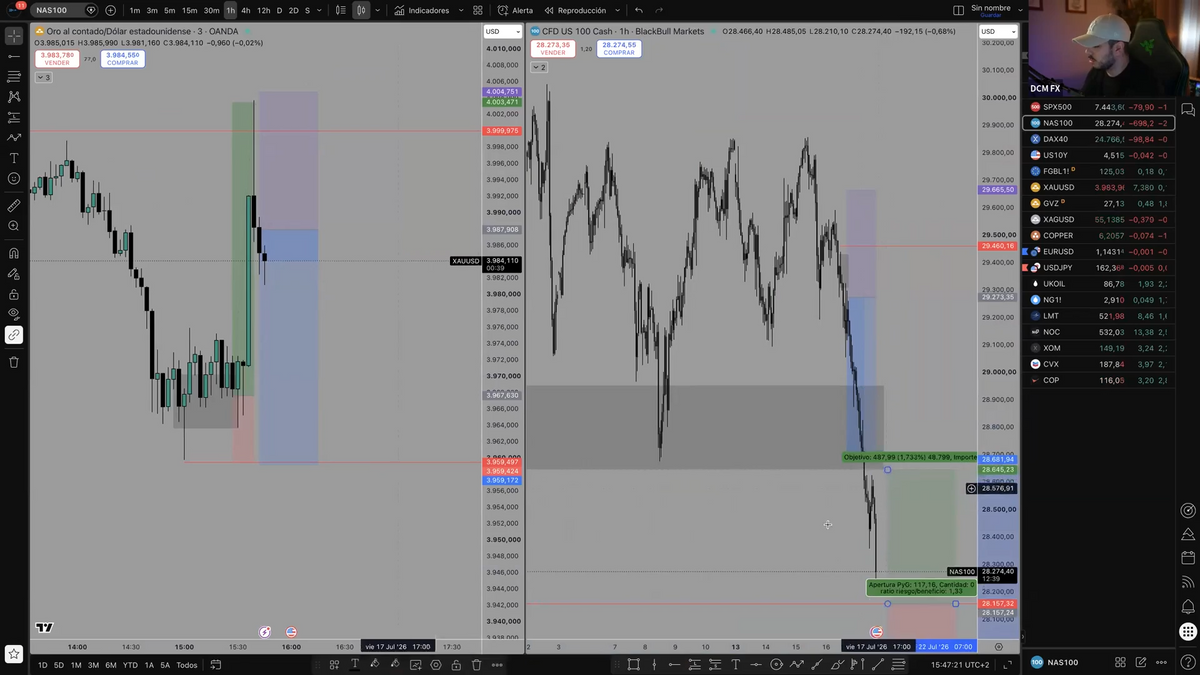1200x675 pixels.
Task: Click the add symbol plus button
Action: 110,10
